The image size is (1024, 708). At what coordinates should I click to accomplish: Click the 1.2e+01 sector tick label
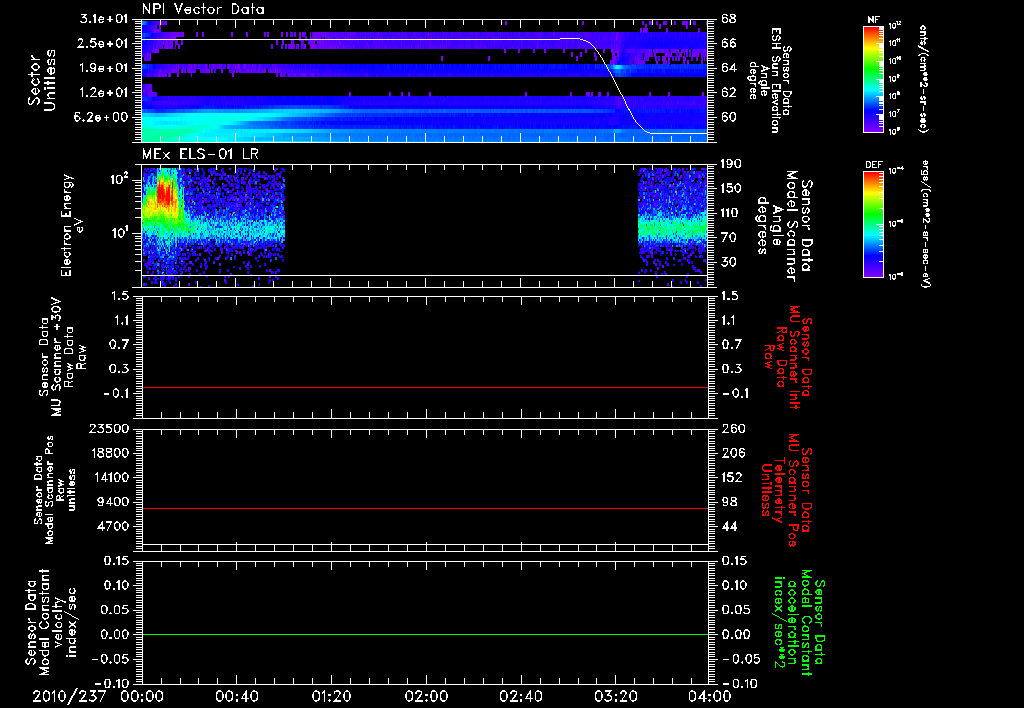point(104,93)
